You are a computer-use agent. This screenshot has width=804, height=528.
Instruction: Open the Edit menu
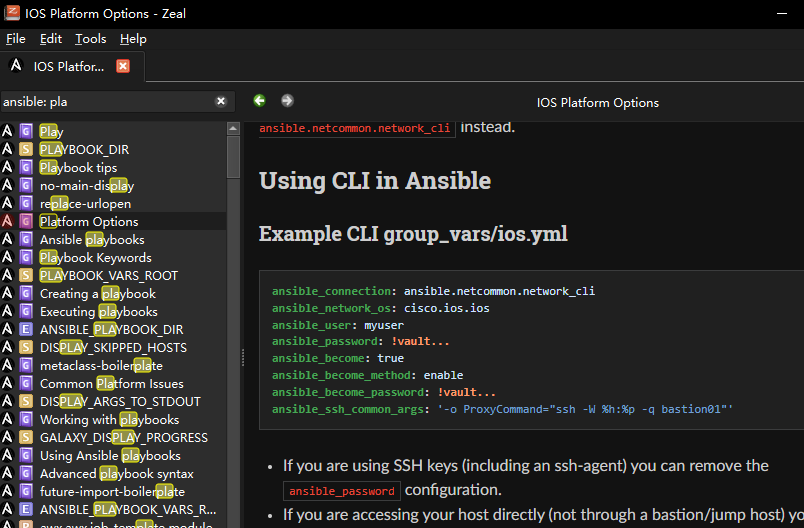point(51,39)
